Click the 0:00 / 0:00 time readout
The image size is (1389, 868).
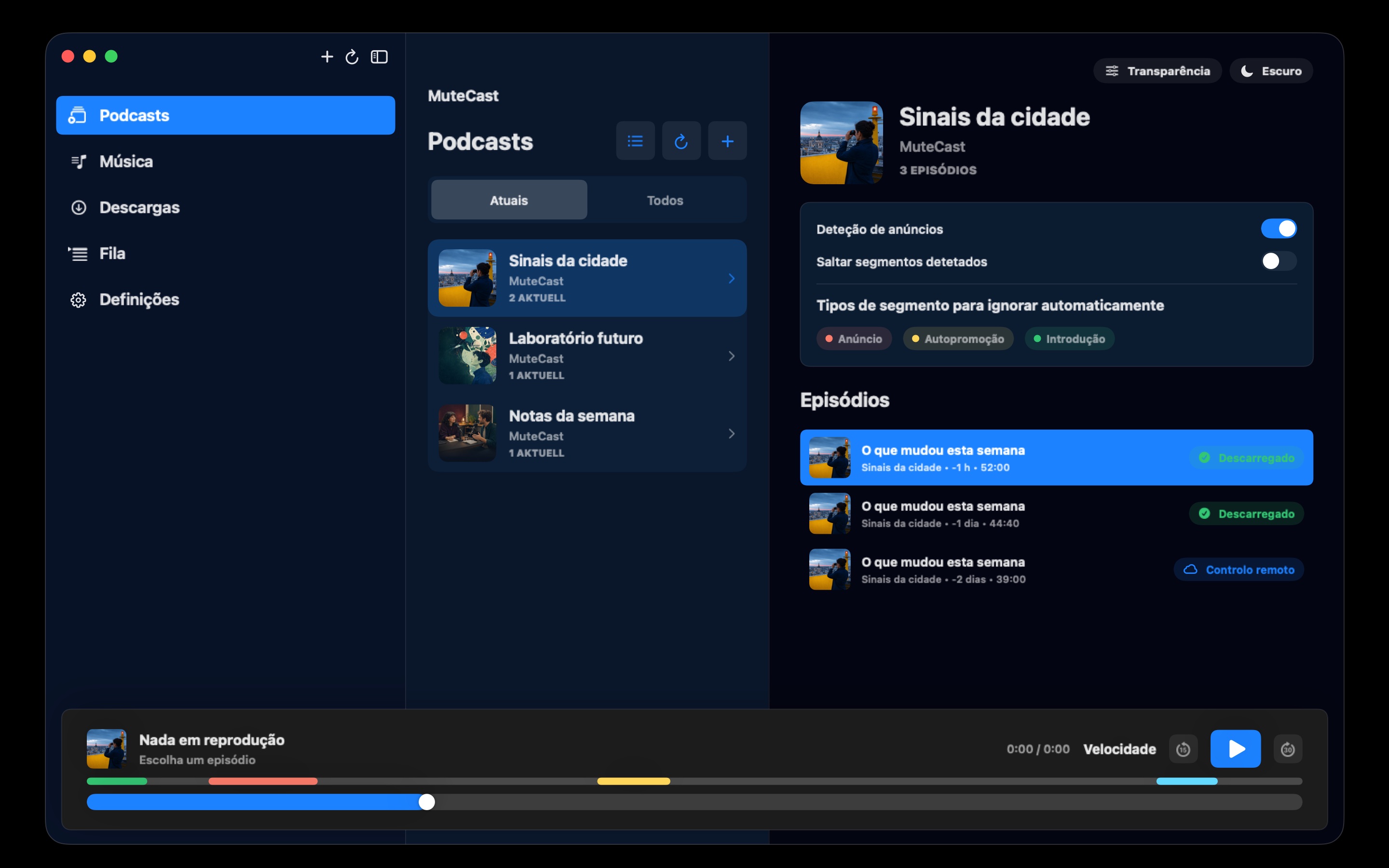click(x=1038, y=748)
